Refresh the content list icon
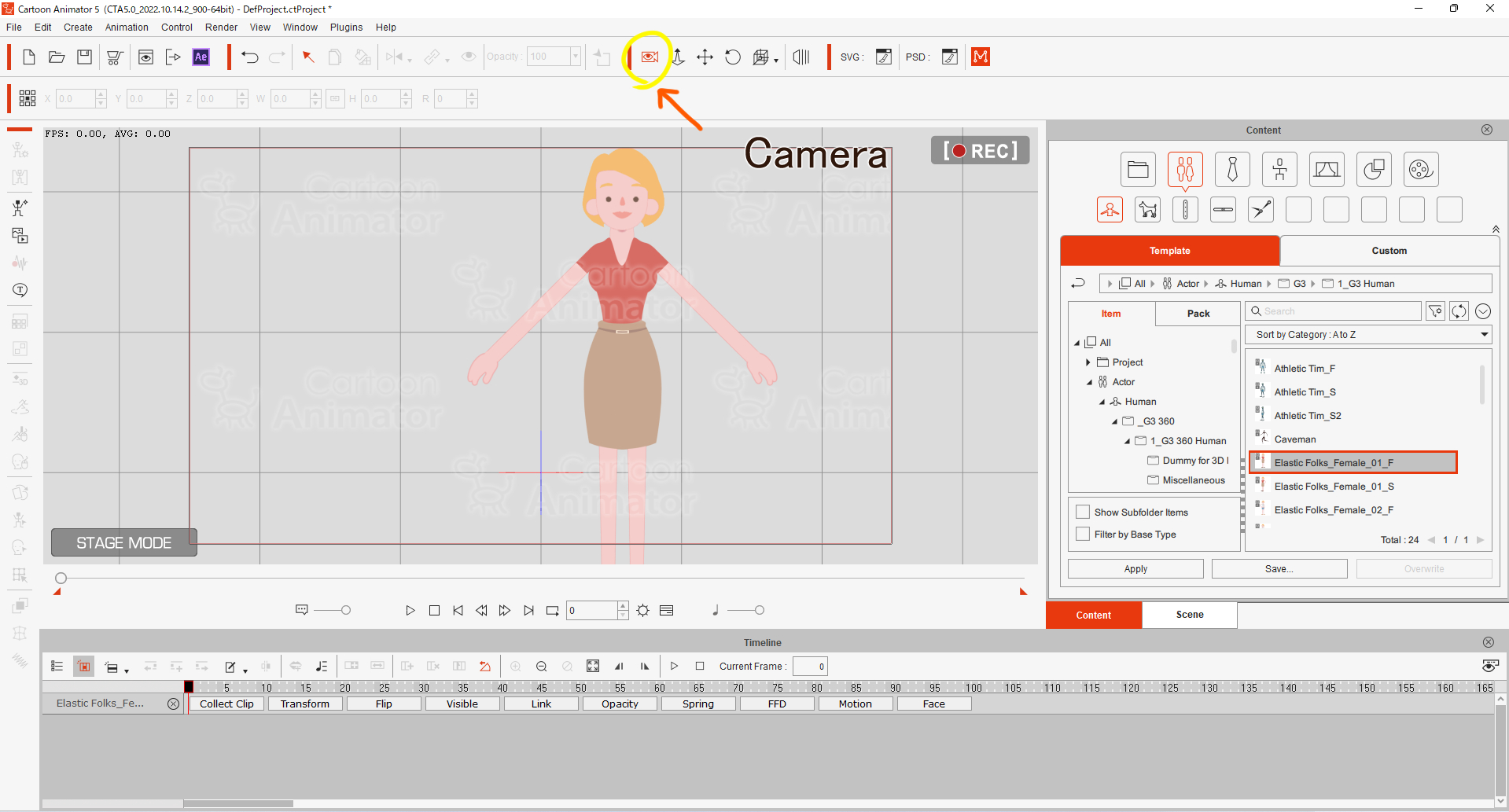This screenshot has height=812, width=1509. (1459, 311)
